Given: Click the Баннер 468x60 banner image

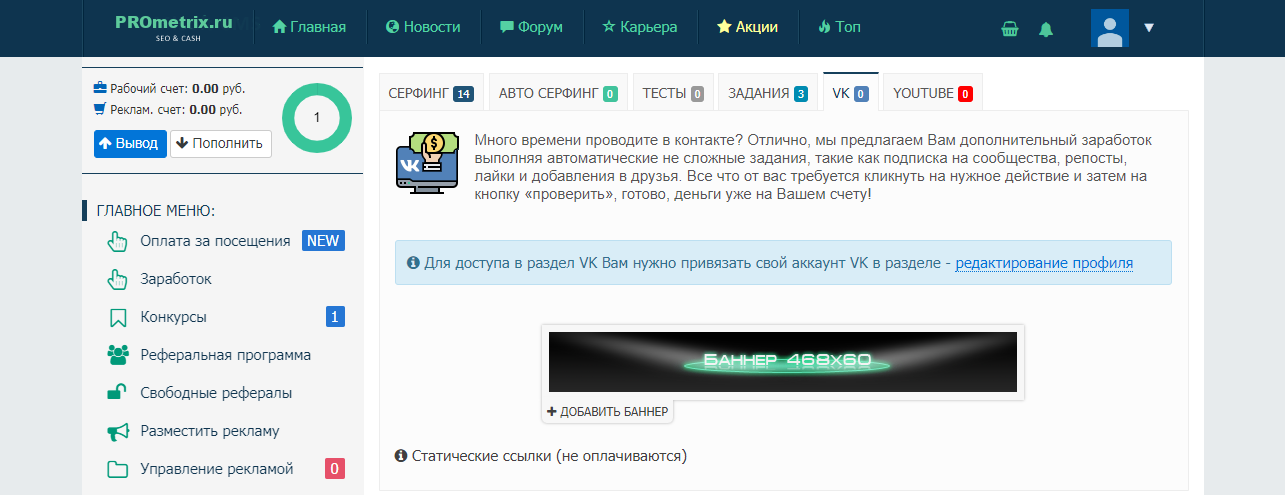Looking at the screenshot, I should tap(783, 361).
